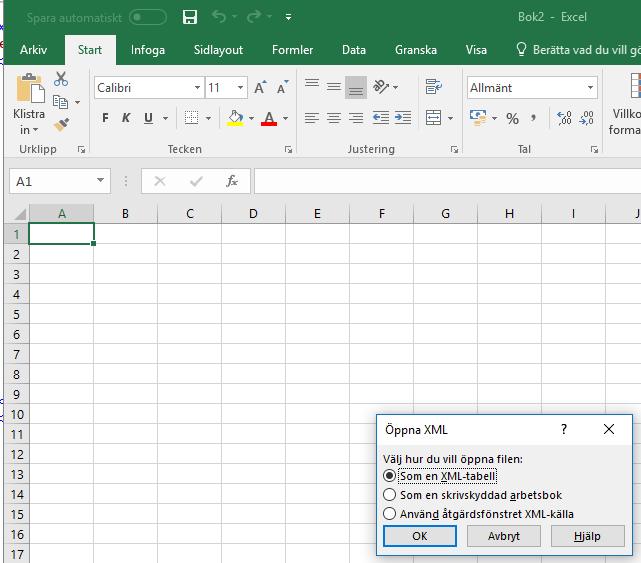
Task: Open the borders dropdown arrow
Action: coord(208,119)
